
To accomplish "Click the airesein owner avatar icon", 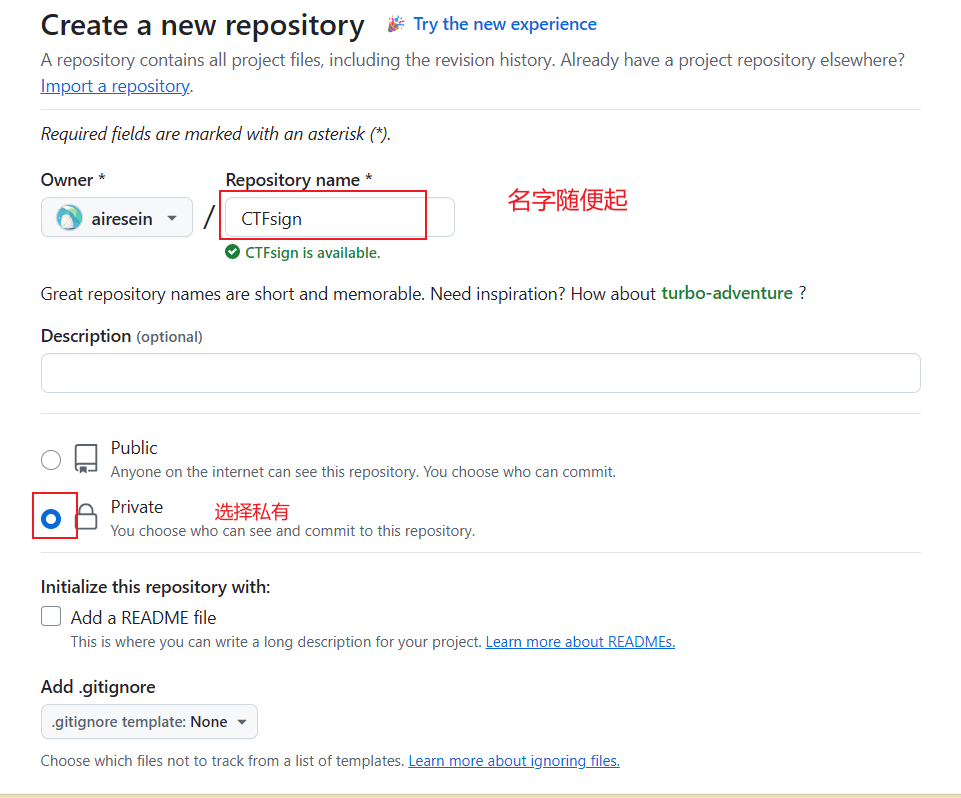I will pos(69,218).
